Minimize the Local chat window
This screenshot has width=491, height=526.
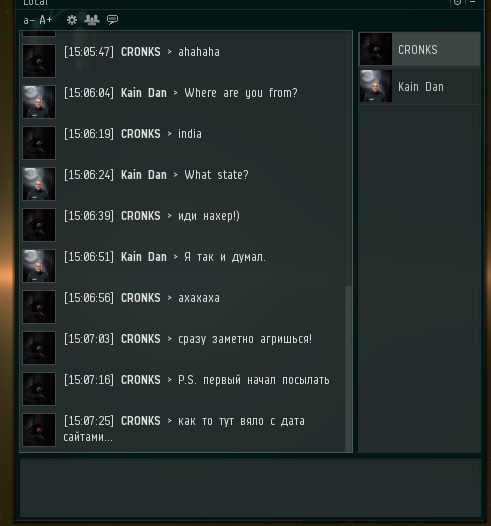(473, 2)
